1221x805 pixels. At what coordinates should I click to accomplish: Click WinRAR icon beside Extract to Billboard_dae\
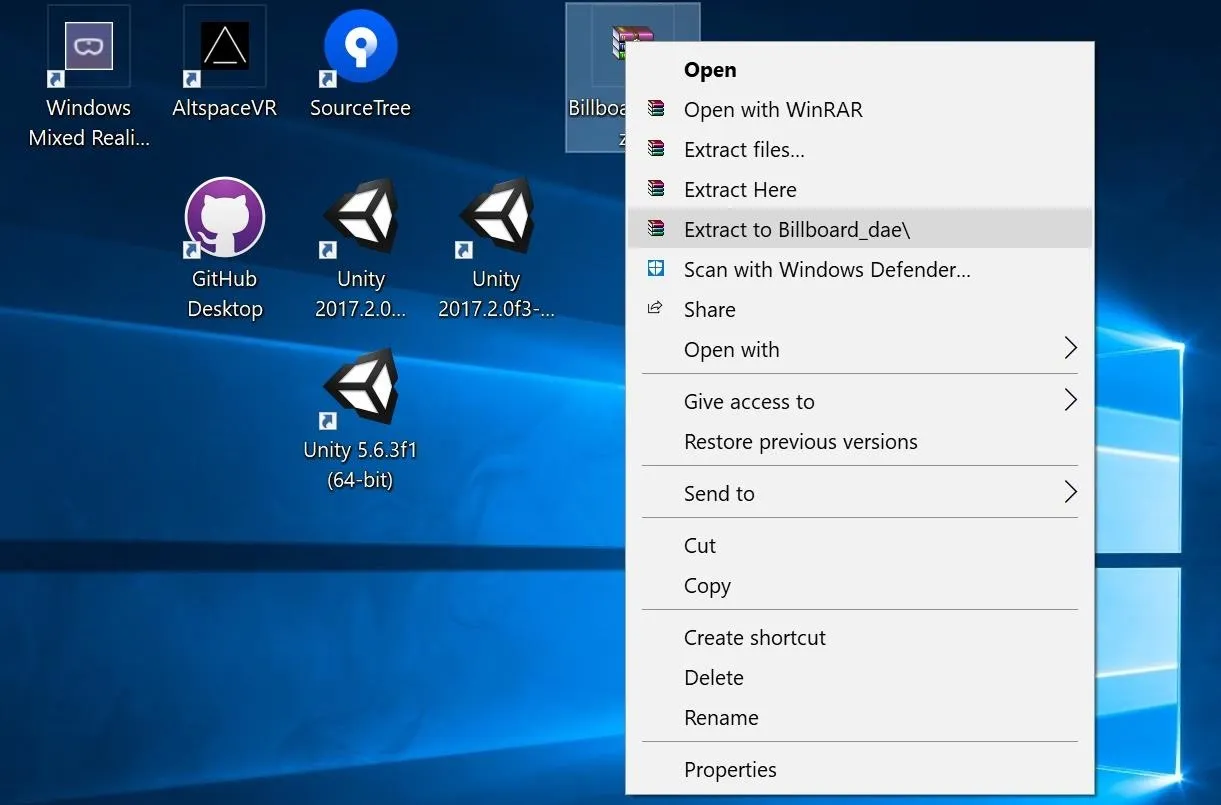click(656, 229)
